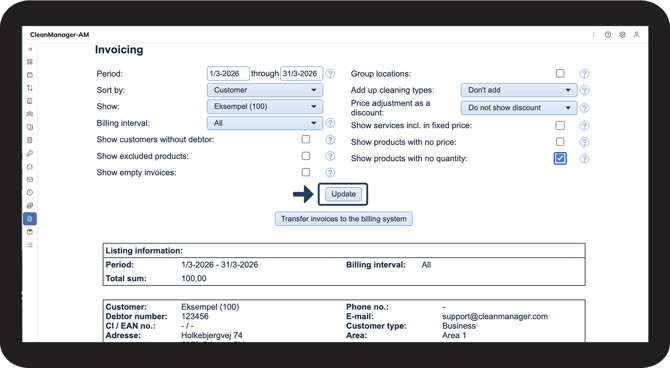Click help icon for Show excluded products
The image size is (670, 368).
click(x=330, y=156)
